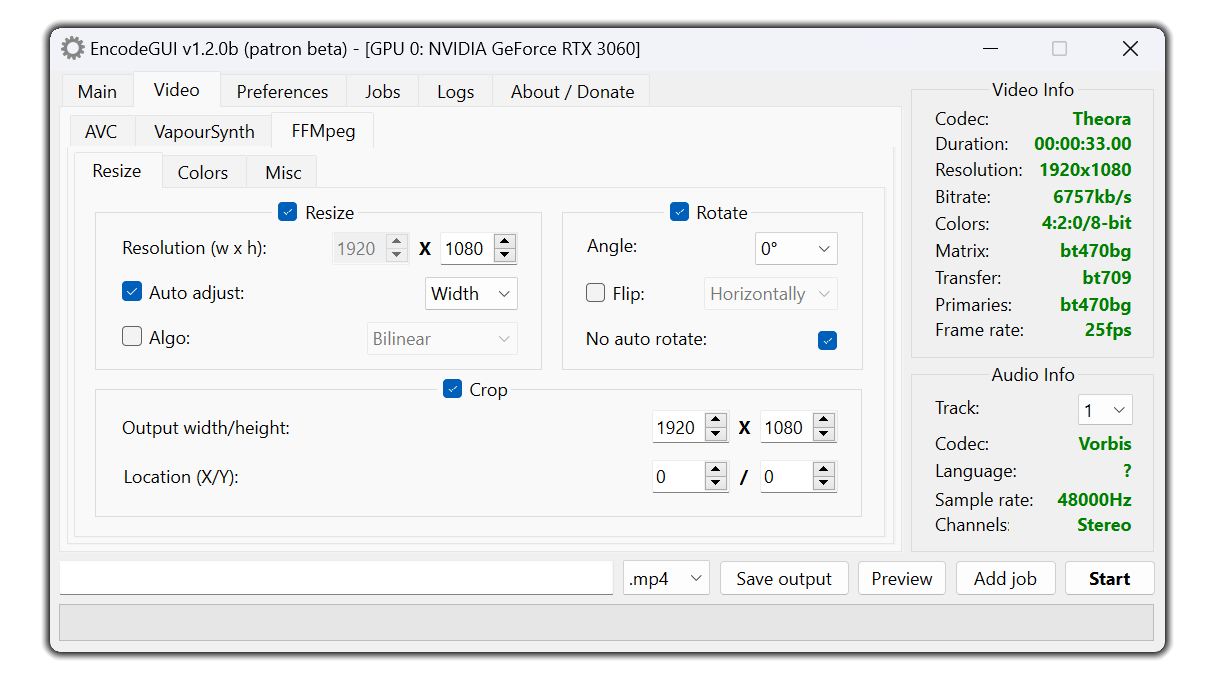Enable the Algo checkbox
This screenshot has height=680, width=1215.
tap(132, 337)
